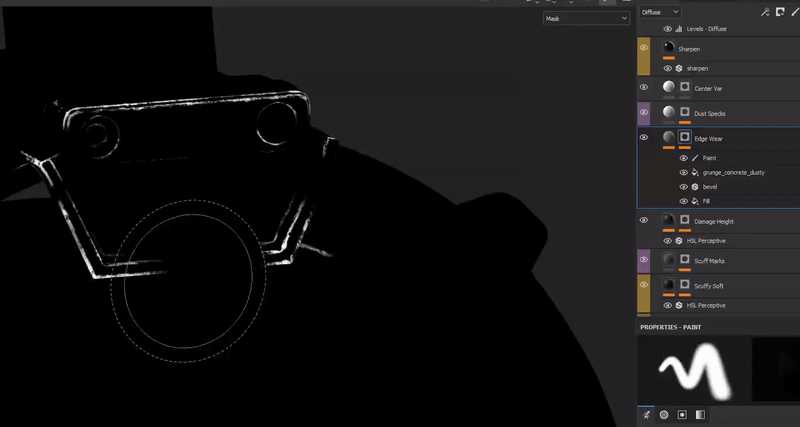Select the Levels - Diffuse effect
800x427 pixels.
(x=708, y=29)
